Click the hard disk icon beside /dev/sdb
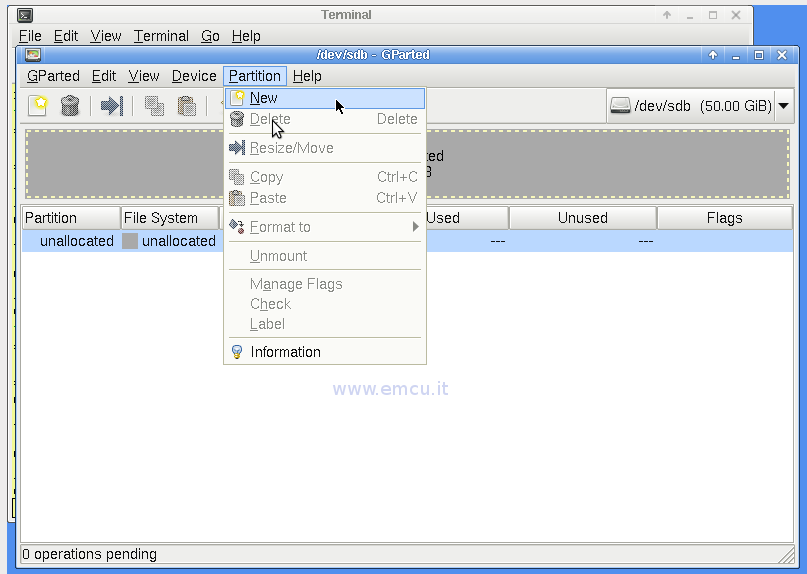The height and width of the screenshot is (574, 807). (620, 106)
